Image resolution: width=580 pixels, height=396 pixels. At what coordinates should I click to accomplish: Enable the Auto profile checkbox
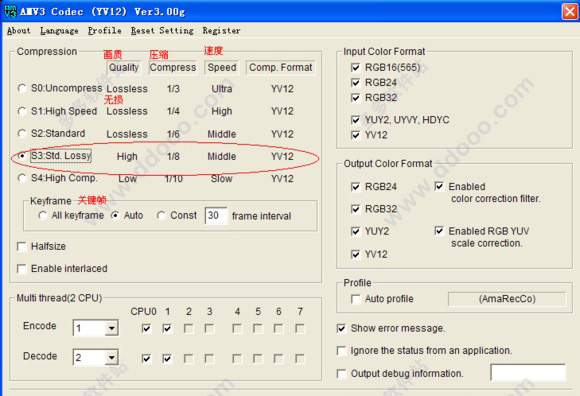pos(355,299)
